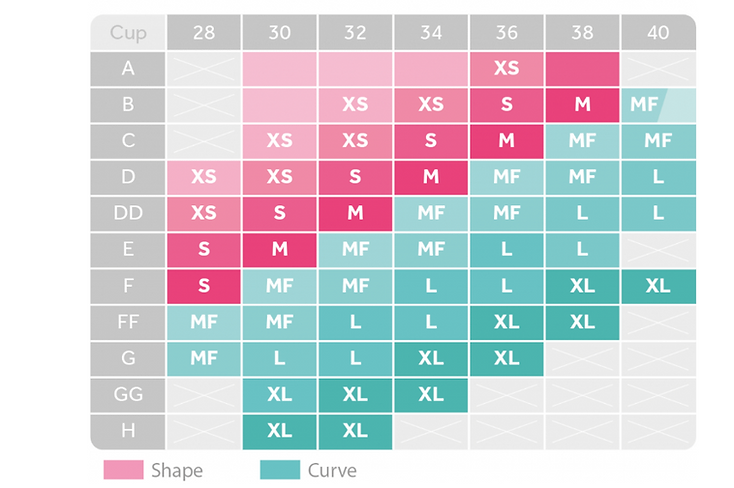This screenshot has height=488, width=734.
Task: Click the Cup header cell
Action: [128, 32]
